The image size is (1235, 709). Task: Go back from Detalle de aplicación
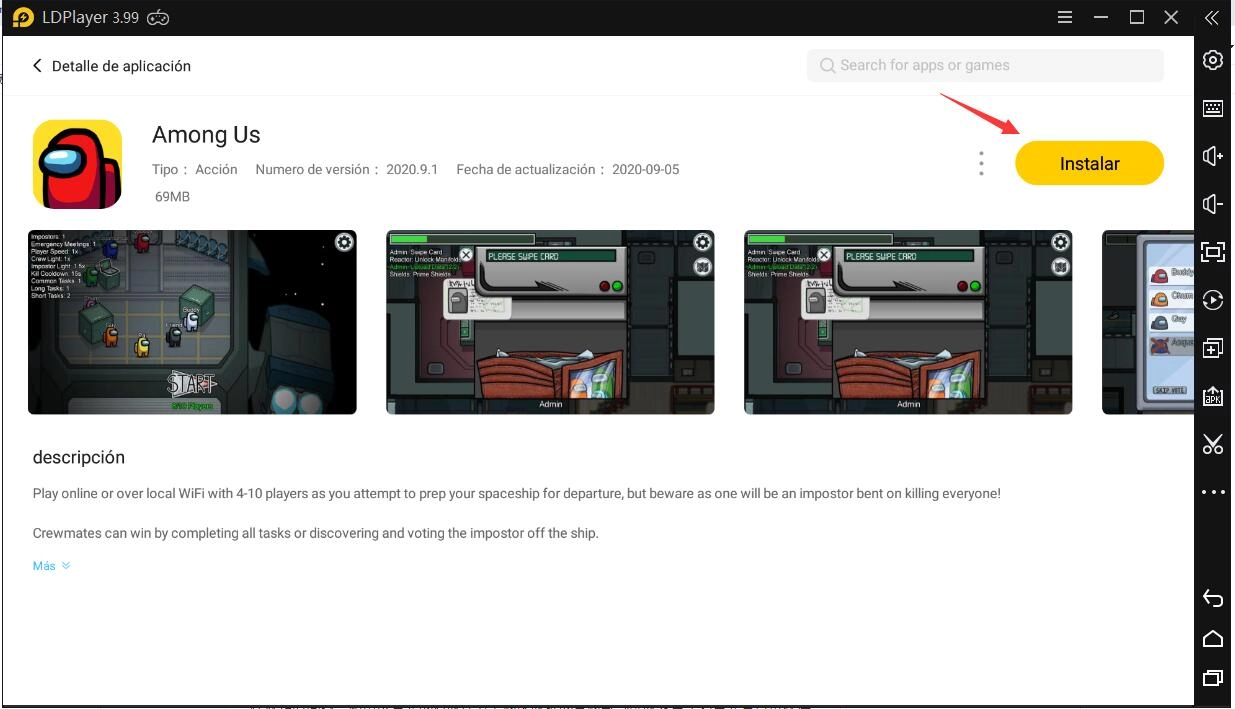[x=38, y=66]
